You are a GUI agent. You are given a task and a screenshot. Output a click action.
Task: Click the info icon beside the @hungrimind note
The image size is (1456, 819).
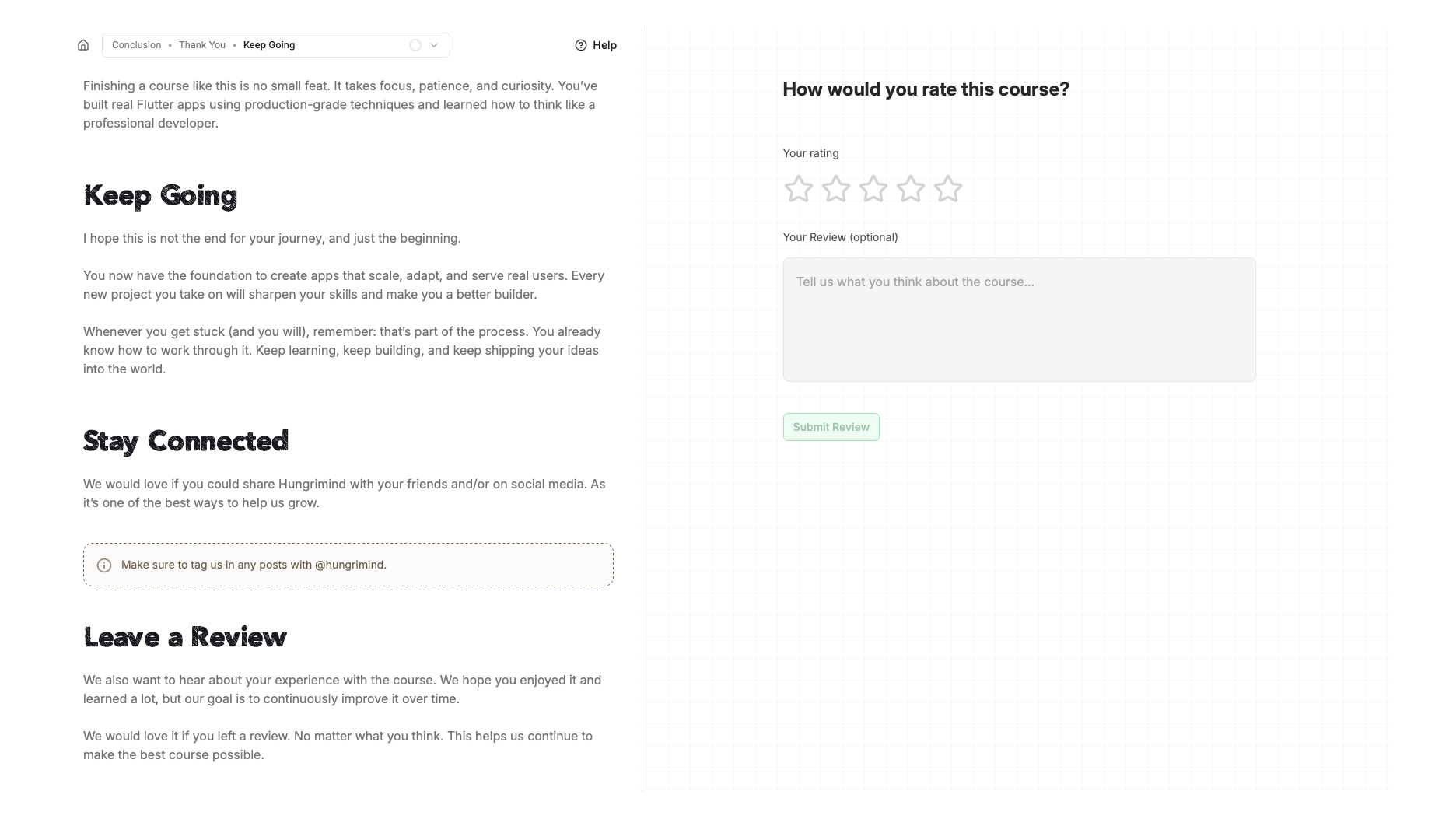click(103, 565)
